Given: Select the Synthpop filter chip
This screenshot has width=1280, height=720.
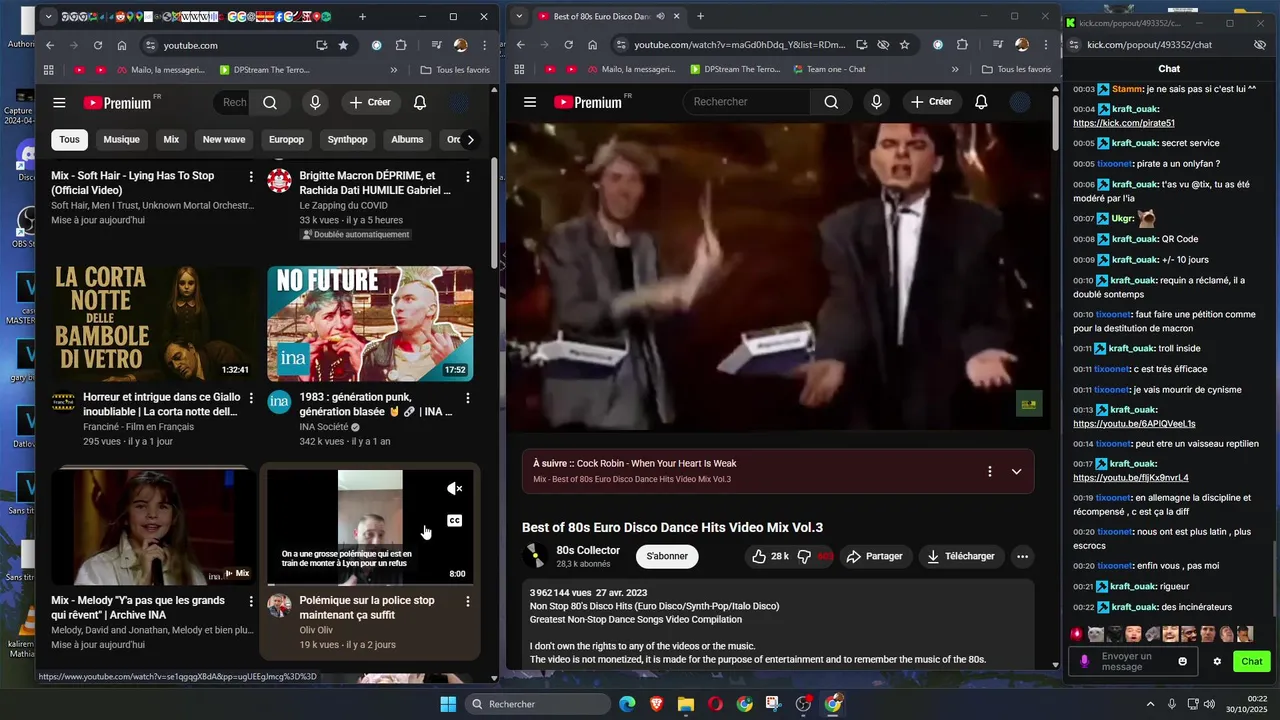Looking at the screenshot, I should 348,140.
